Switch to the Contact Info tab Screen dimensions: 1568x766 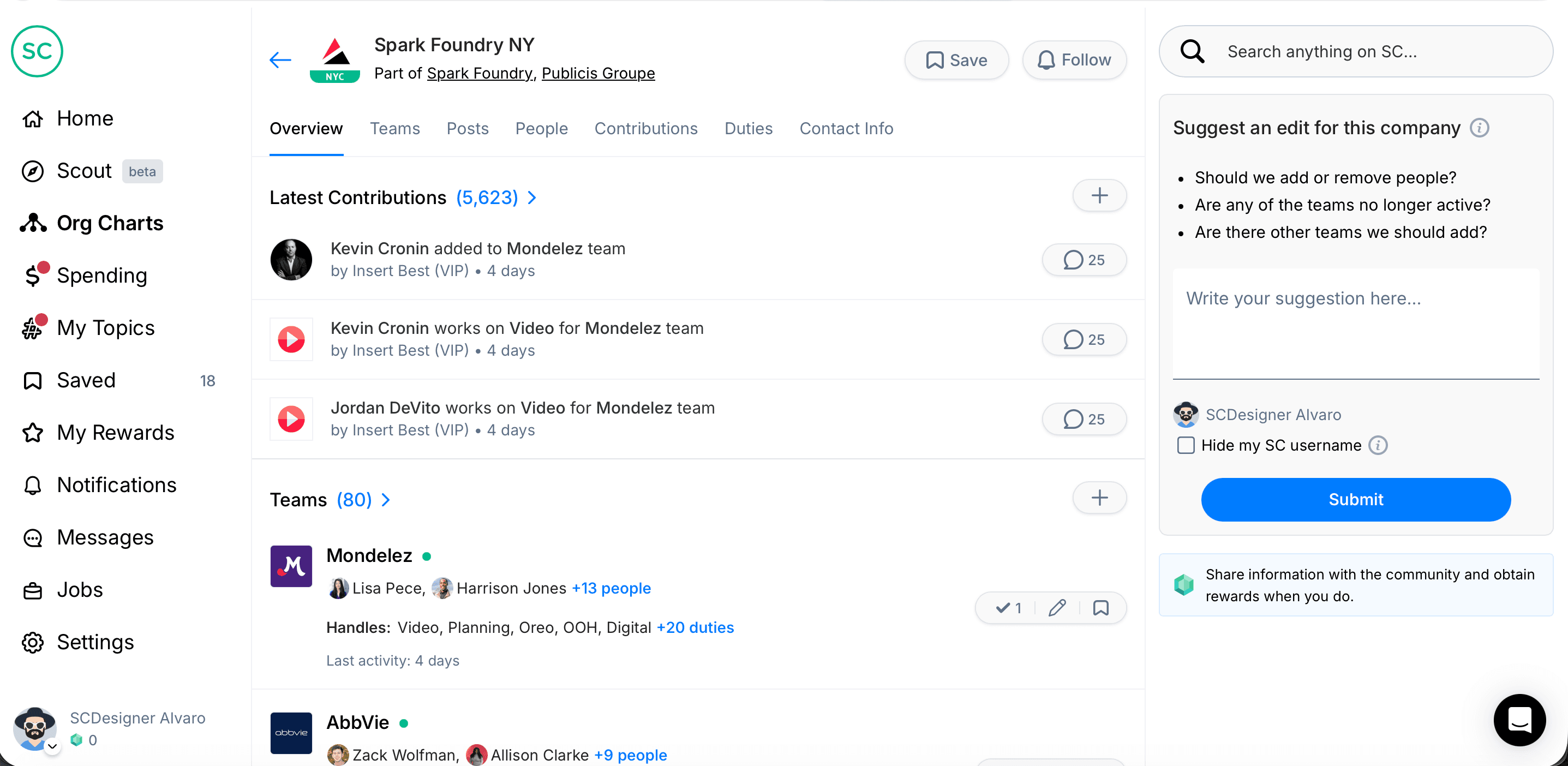[846, 128]
